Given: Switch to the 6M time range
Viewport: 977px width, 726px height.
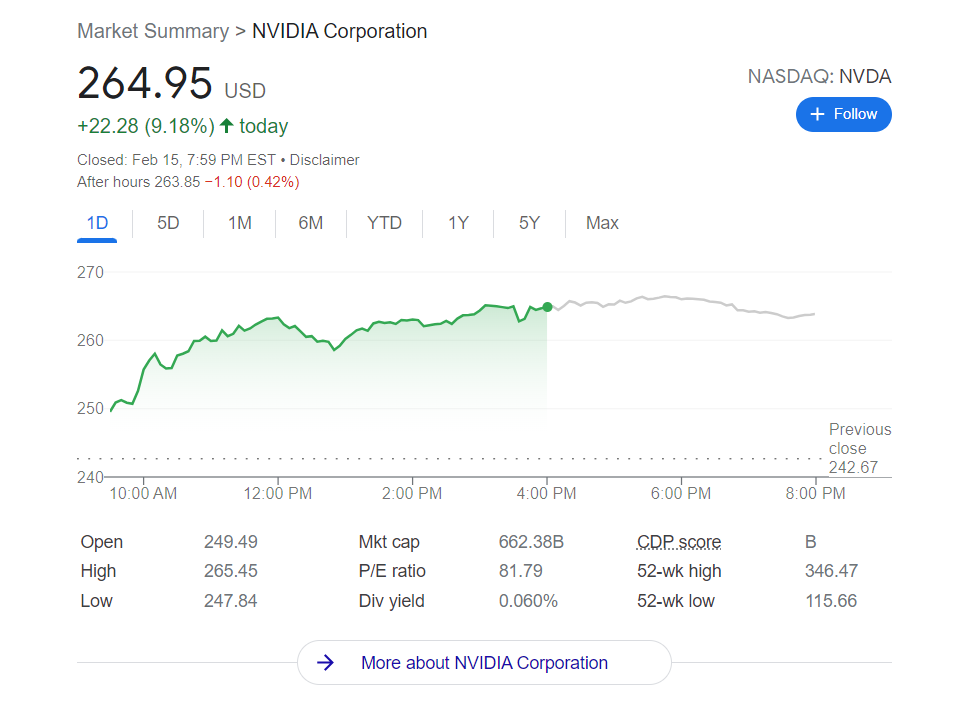Looking at the screenshot, I should click(x=310, y=223).
